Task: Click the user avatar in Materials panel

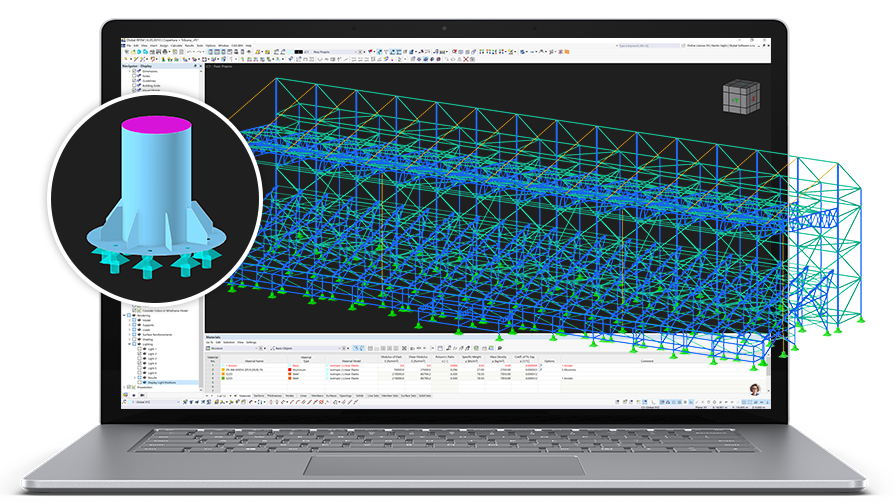Action: [x=755, y=389]
